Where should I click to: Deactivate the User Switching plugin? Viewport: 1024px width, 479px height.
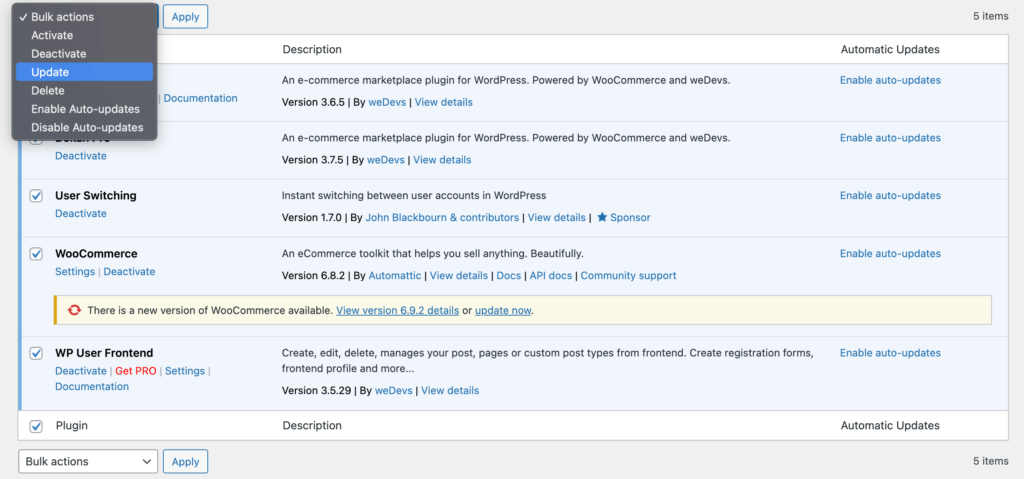[80, 213]
